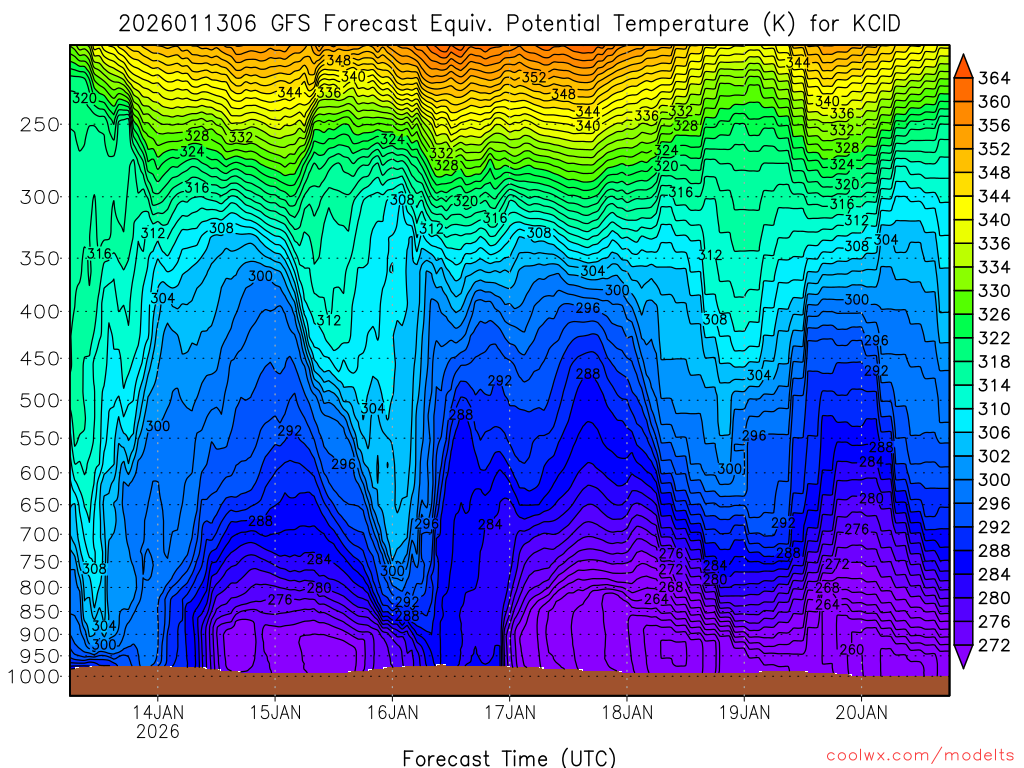Click the 650 pressure level axis label

click(x=40, y=505)
